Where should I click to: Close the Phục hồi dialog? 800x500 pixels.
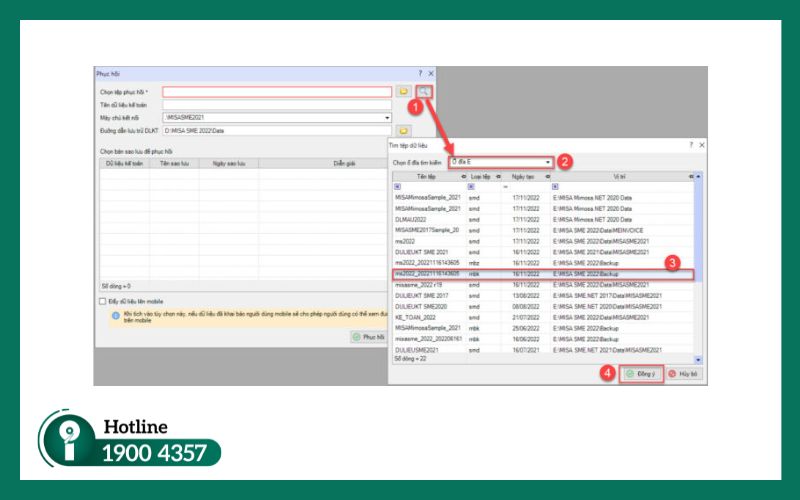tap(431, 73)
